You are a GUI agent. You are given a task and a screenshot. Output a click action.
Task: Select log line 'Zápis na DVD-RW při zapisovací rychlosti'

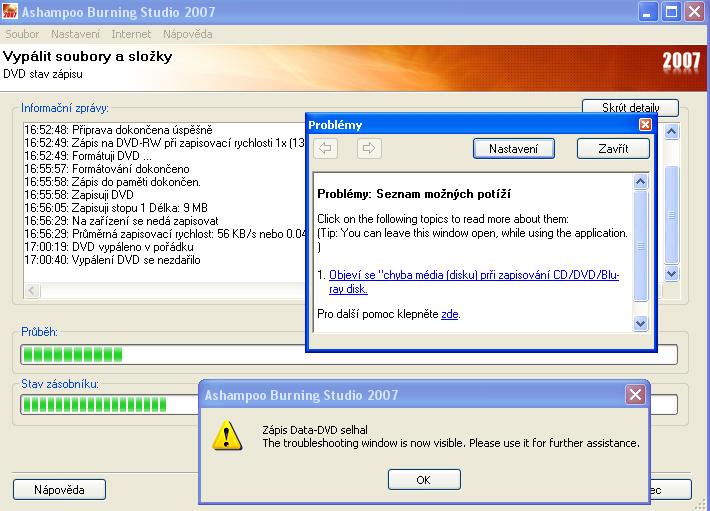pyautogui.click(x=165, y=143)
